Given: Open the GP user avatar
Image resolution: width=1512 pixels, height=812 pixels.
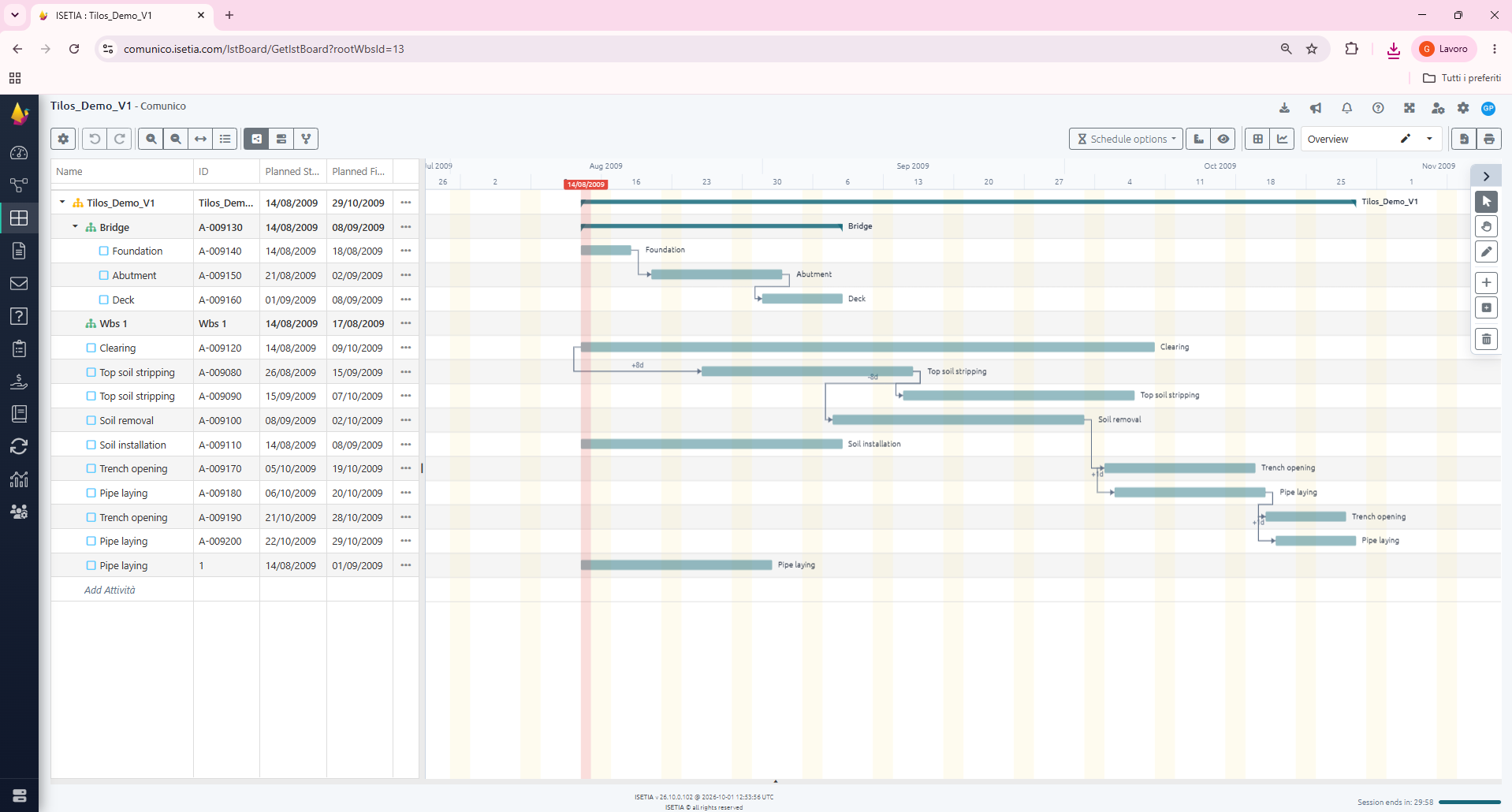Looking at the screenshot, I should 1488,108.
